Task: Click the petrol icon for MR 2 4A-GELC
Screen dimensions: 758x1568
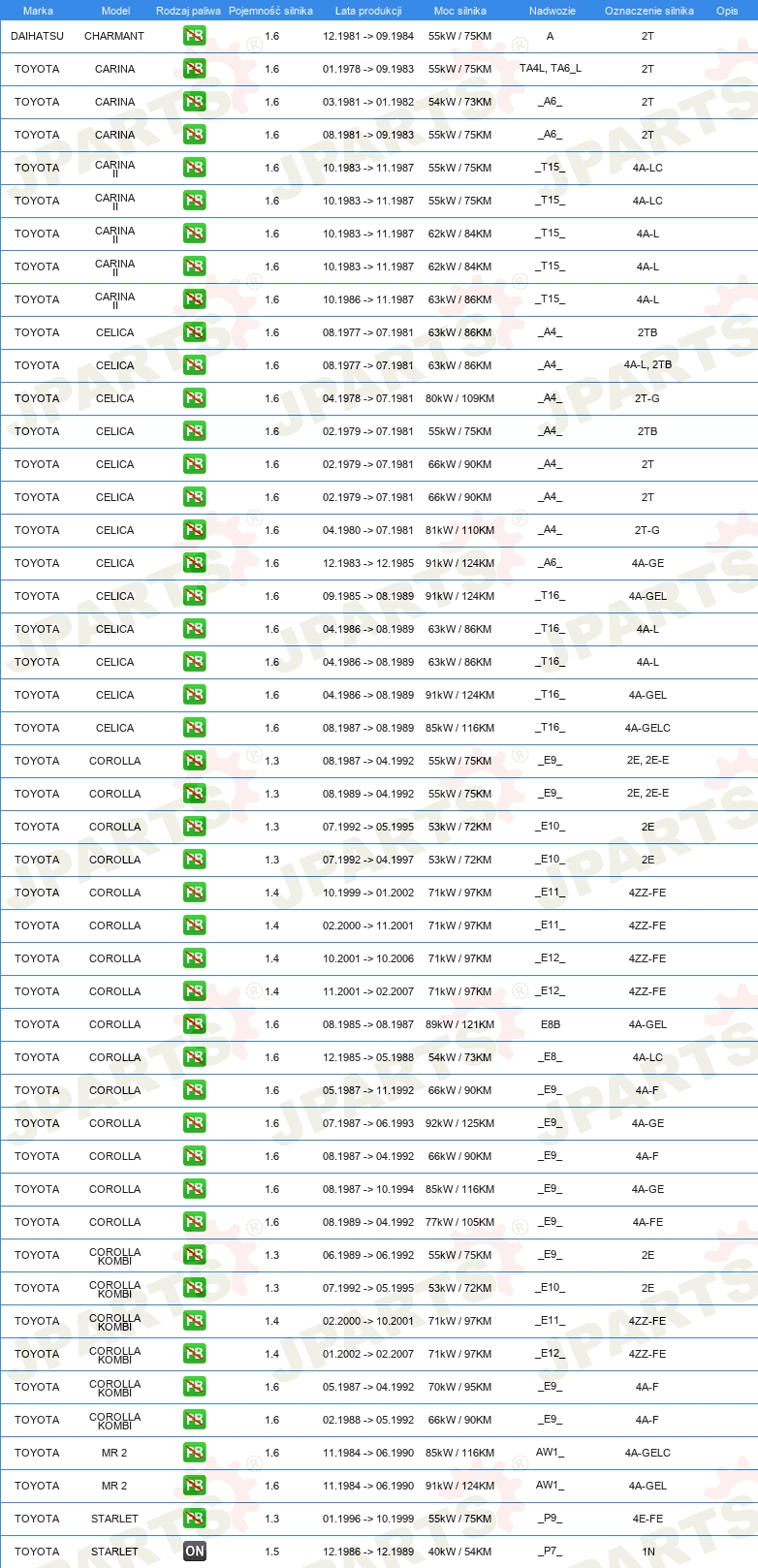Action: click(194, 1453)
